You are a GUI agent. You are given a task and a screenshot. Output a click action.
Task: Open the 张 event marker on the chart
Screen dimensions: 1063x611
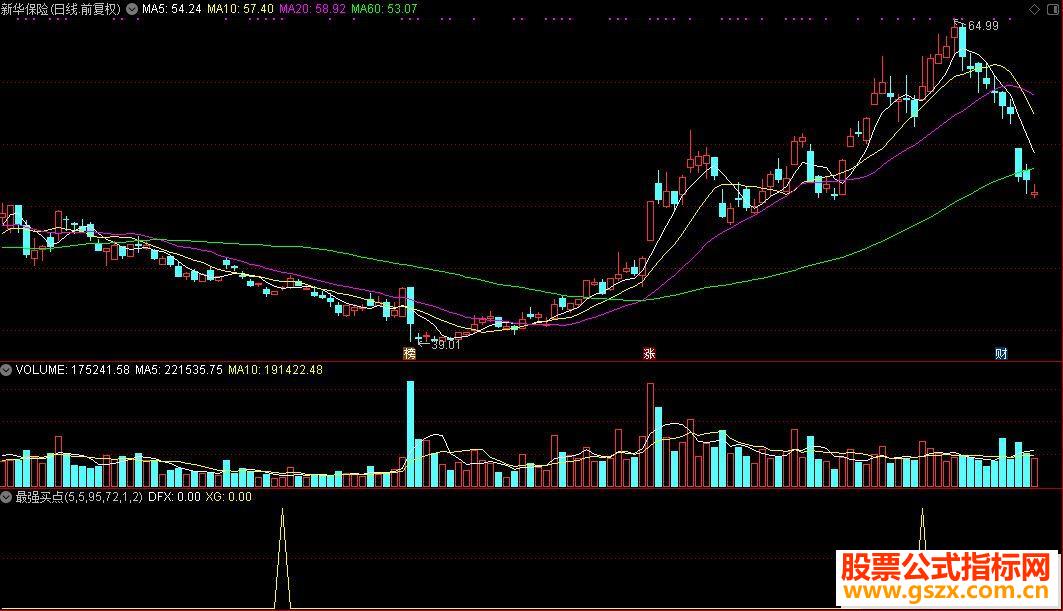tap(649, 353)
